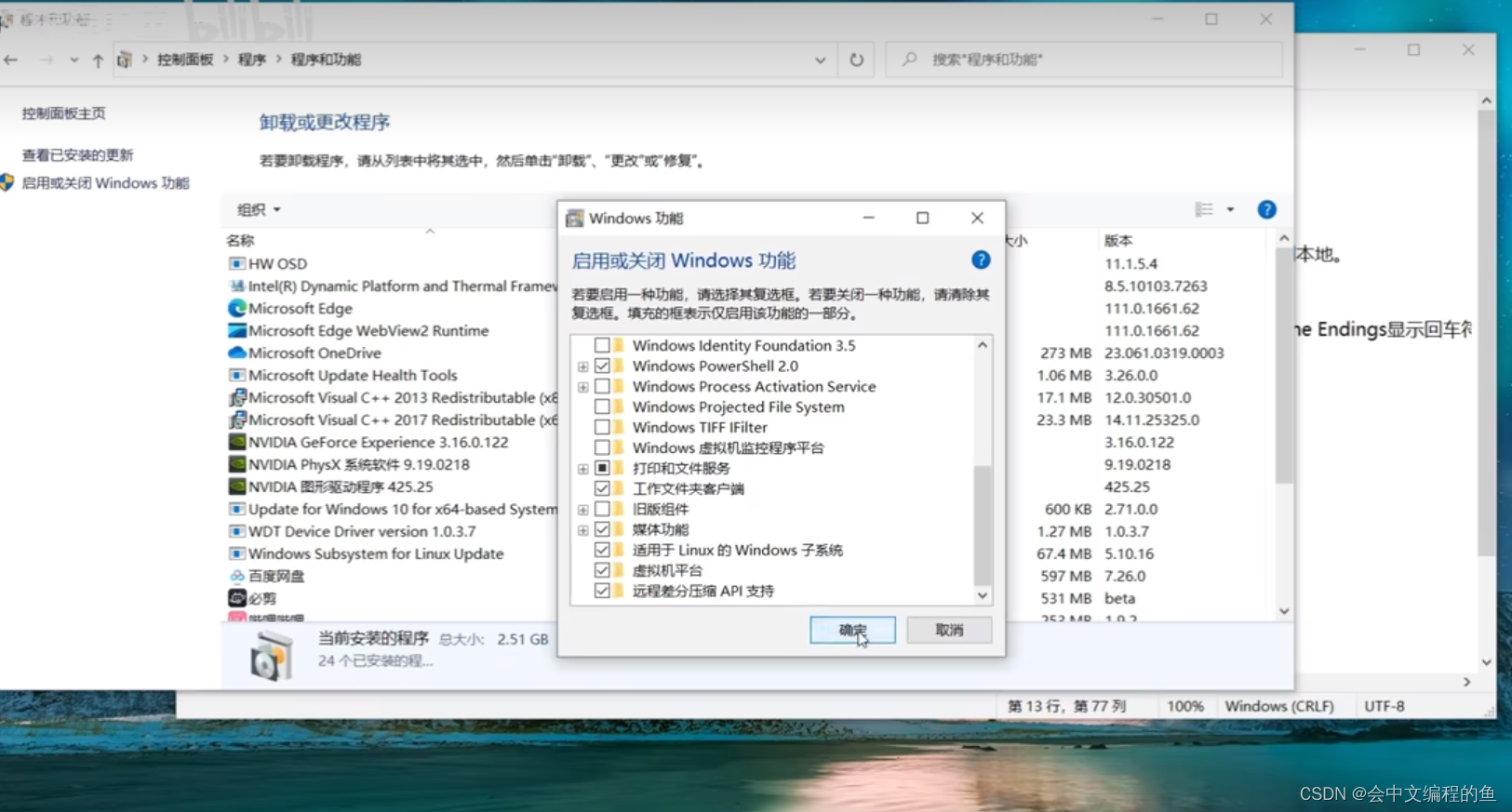Open 查看已安装的更新 link
This screenshot has width=1512, height=812.
(77, 155)
